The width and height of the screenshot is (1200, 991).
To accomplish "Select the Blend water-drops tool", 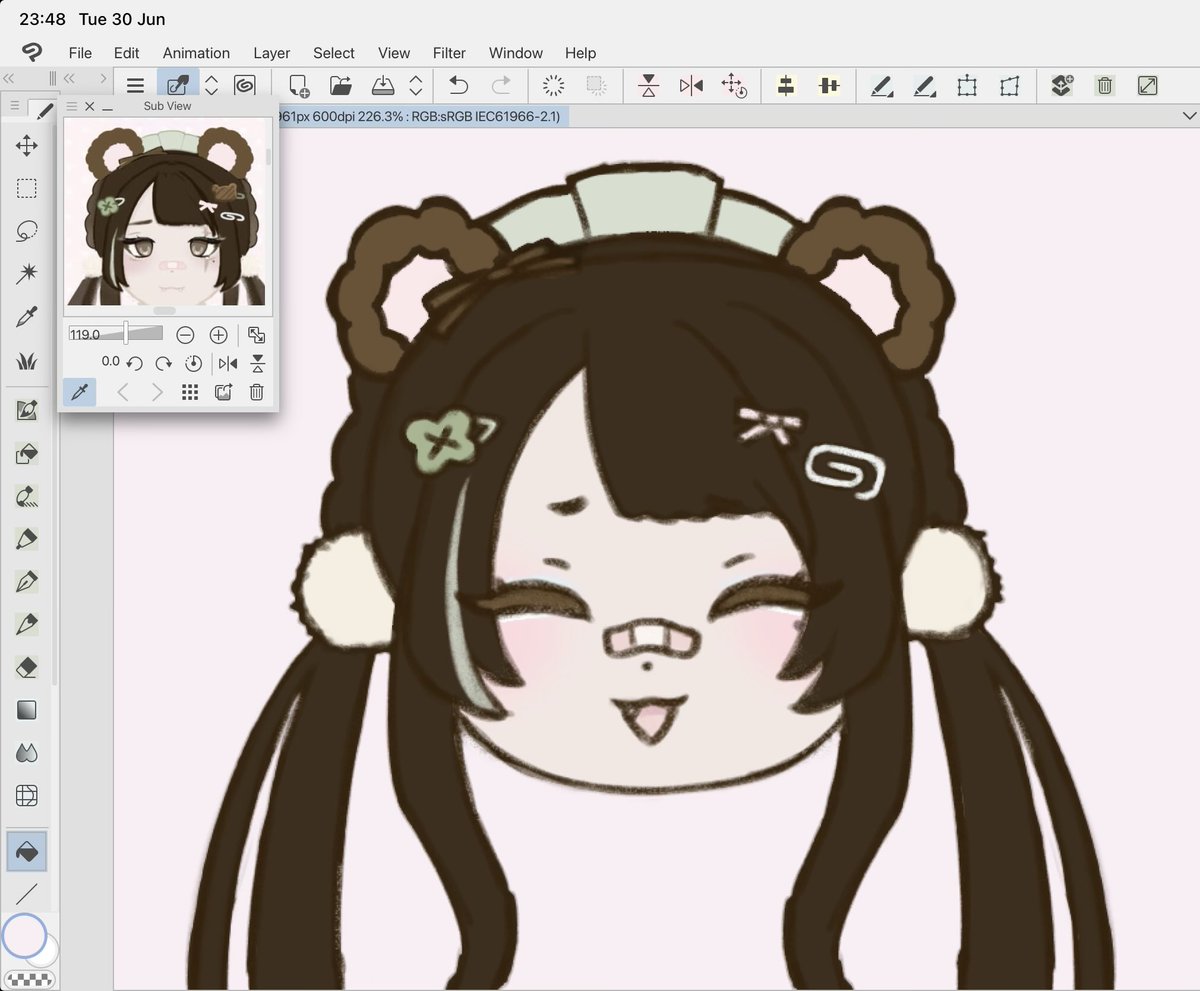I will 27,753.
